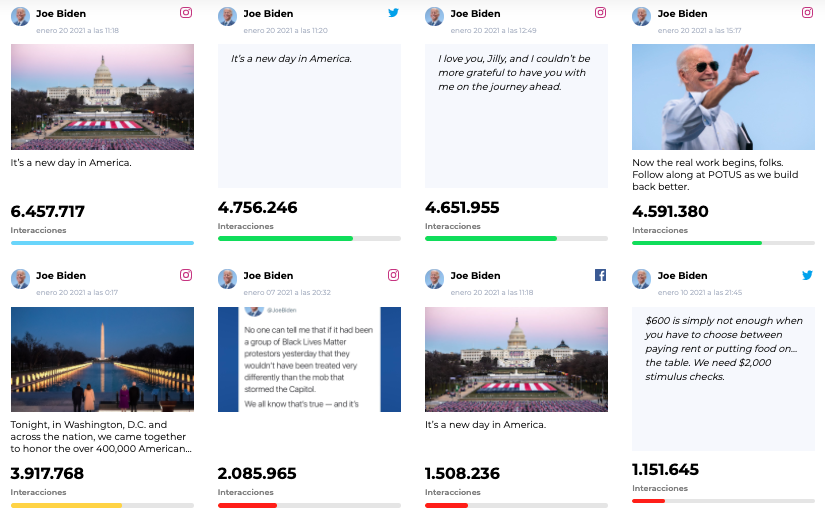825x516 pixels.
Task: Click Joe Biden avatar on 6.457.717 card
Action: pyautogui.click(x=20, y=17)
